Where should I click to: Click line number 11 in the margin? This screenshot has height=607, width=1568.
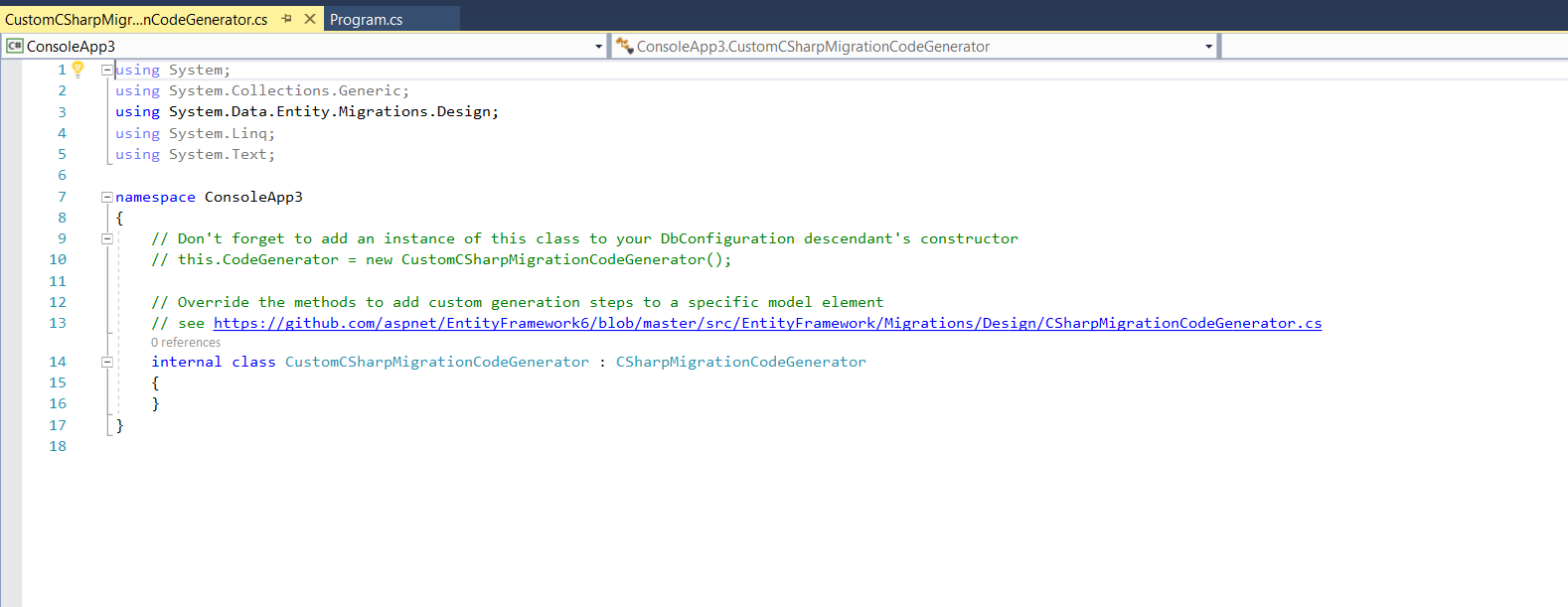pyautogui.click(x=58, y=281)
